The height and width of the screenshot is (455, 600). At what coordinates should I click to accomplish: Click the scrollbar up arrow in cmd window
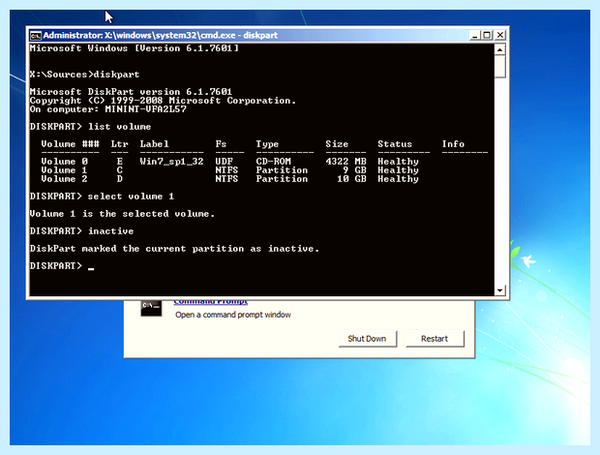(500, 50)
